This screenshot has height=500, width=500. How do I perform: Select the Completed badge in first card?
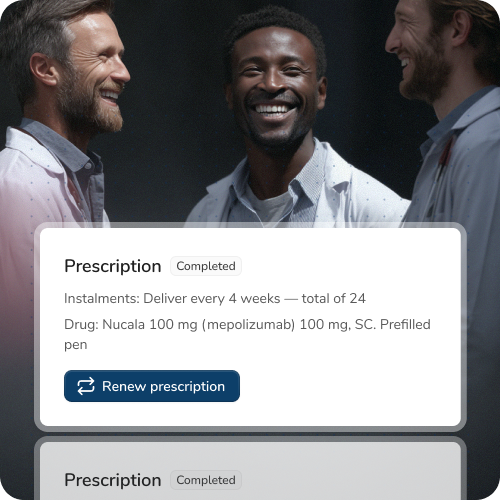(206, 266)
